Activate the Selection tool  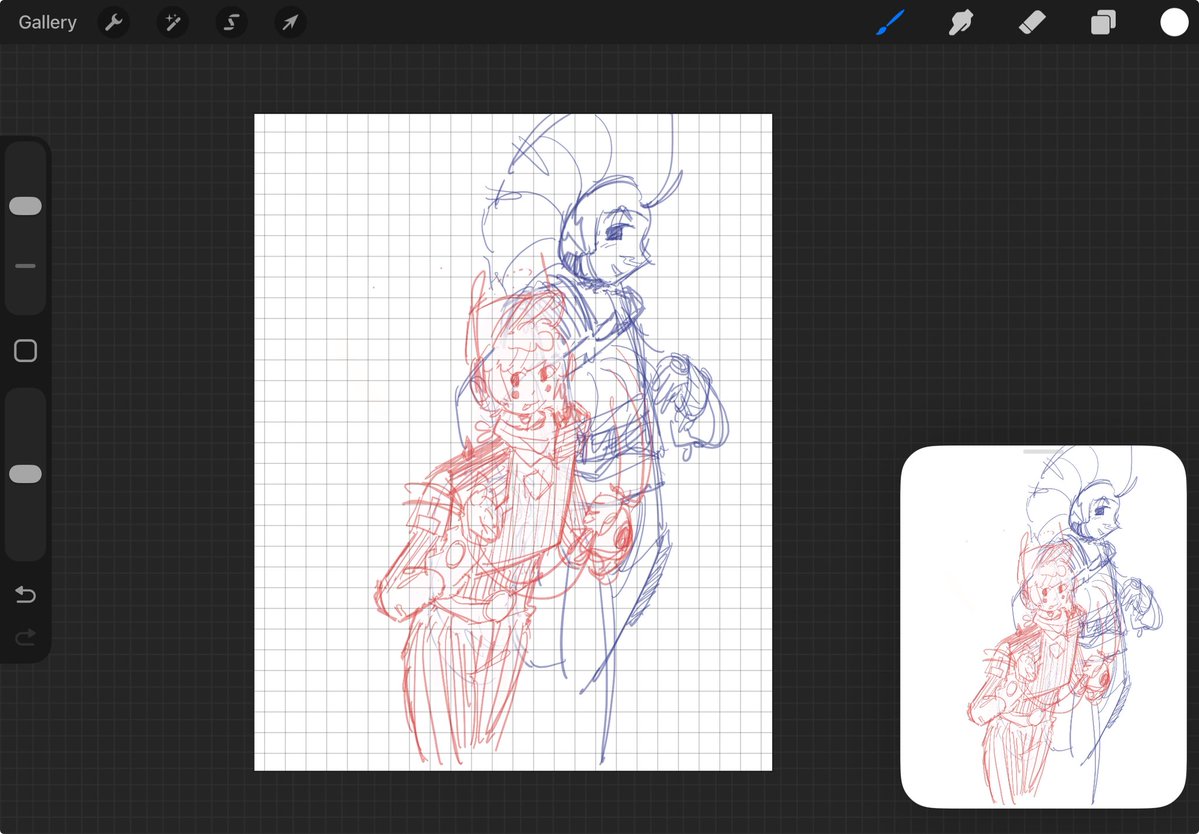coord(231,22)
